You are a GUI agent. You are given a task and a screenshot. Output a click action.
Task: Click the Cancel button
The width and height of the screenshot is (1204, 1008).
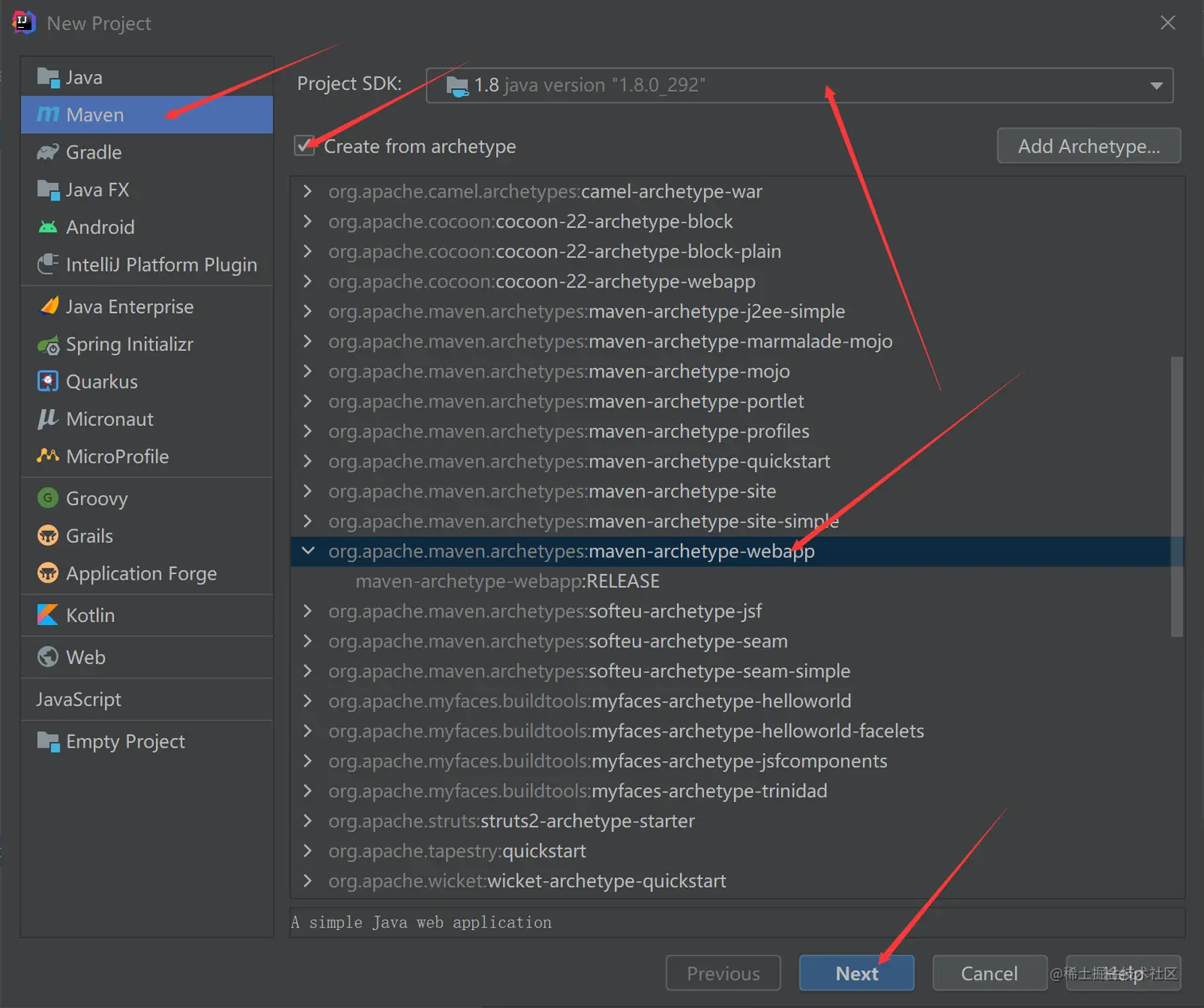click(x=990, y=973)
